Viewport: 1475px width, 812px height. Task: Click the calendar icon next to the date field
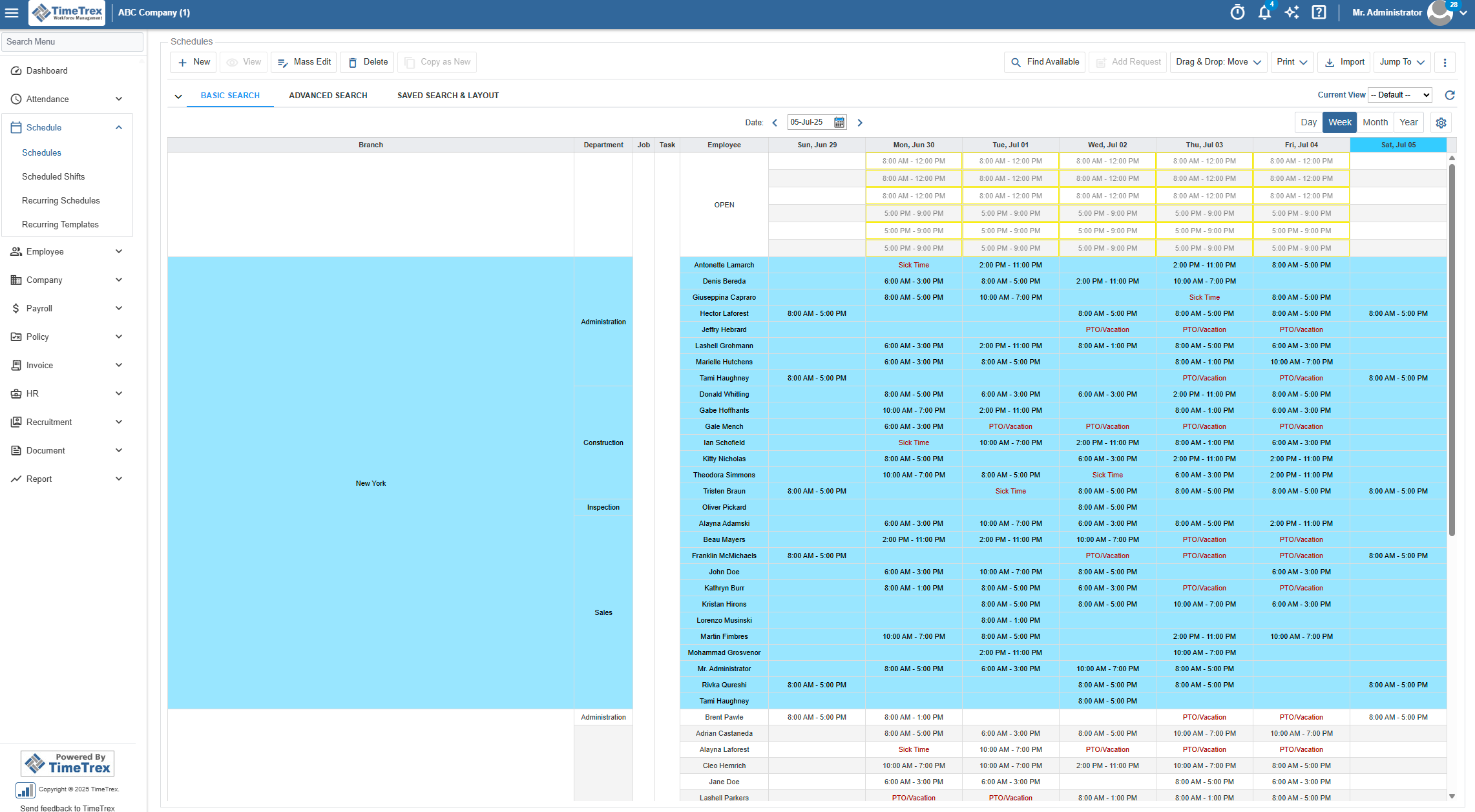[x=839, y=122]
